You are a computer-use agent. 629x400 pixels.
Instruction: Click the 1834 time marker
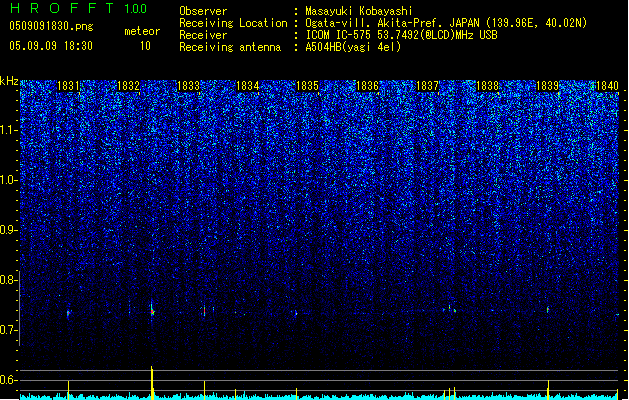[x=248, y=86]
